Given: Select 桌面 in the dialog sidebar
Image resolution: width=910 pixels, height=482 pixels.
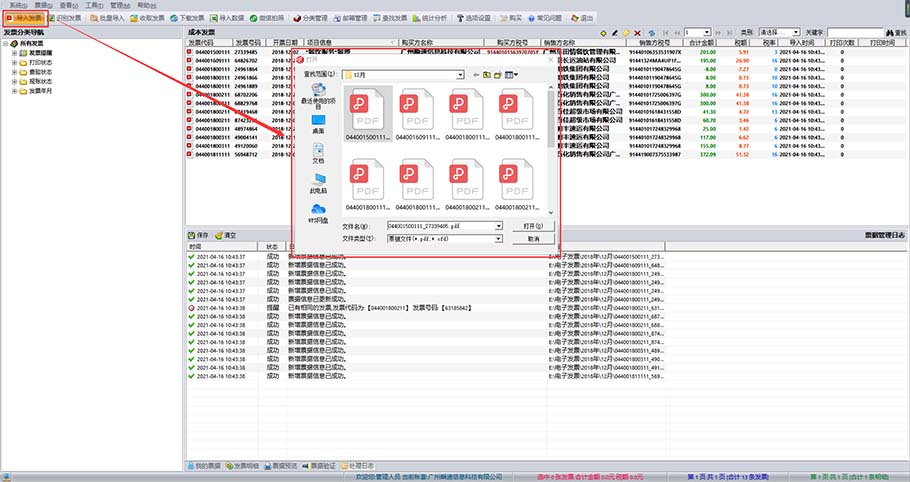Looking at the screenshot, I should (318, 124).
